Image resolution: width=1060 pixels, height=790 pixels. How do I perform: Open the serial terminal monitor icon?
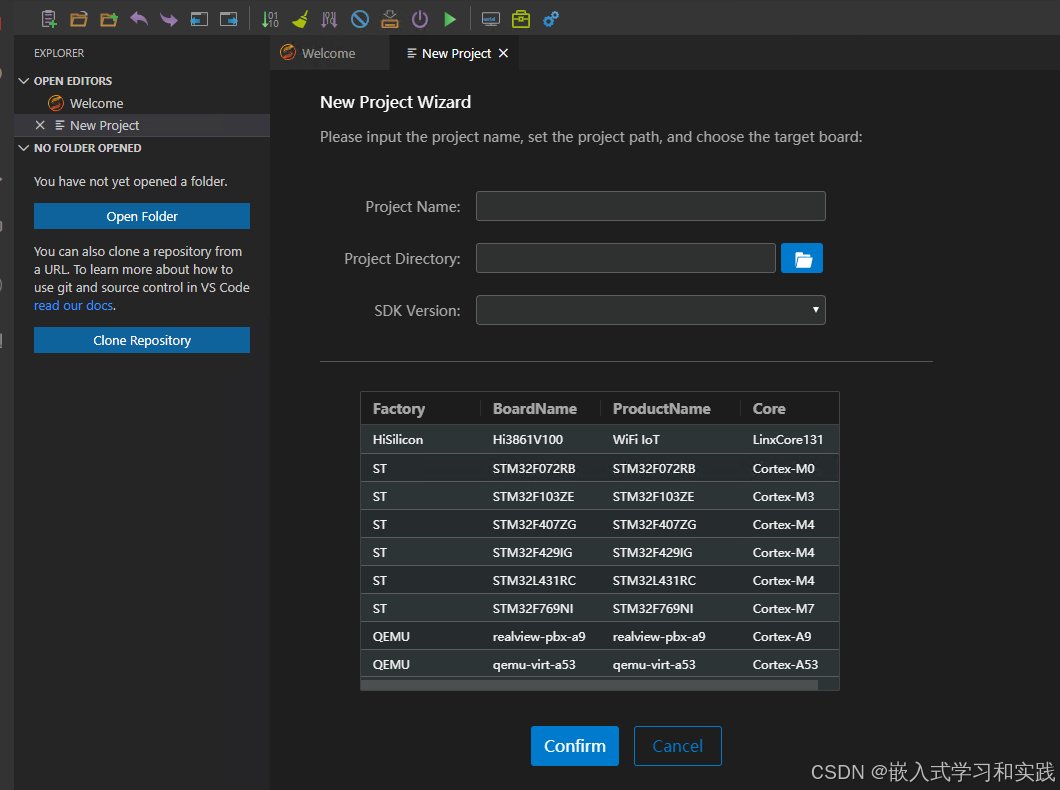tap(491, 19)
